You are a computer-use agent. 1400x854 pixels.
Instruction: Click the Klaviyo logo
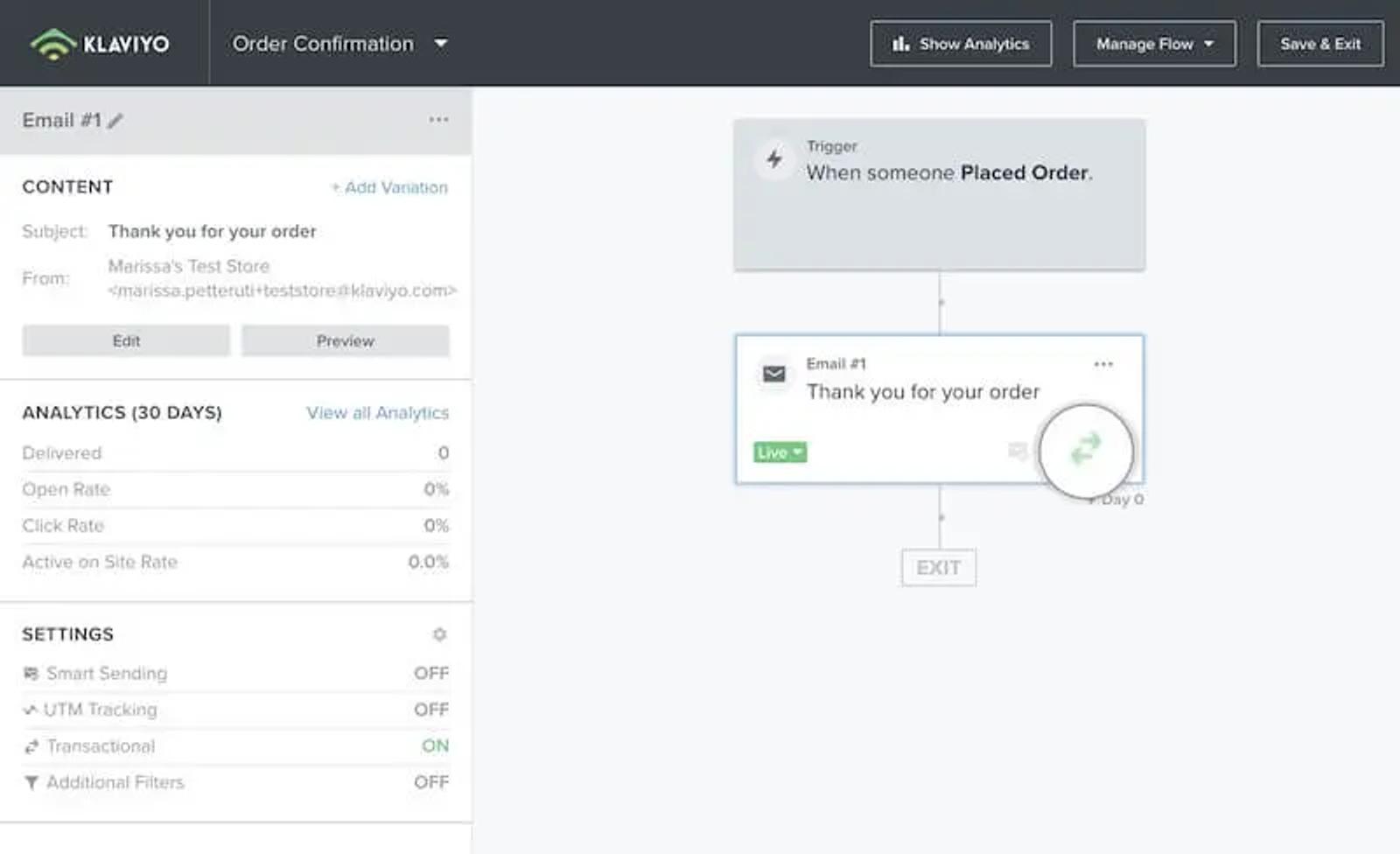99,43
